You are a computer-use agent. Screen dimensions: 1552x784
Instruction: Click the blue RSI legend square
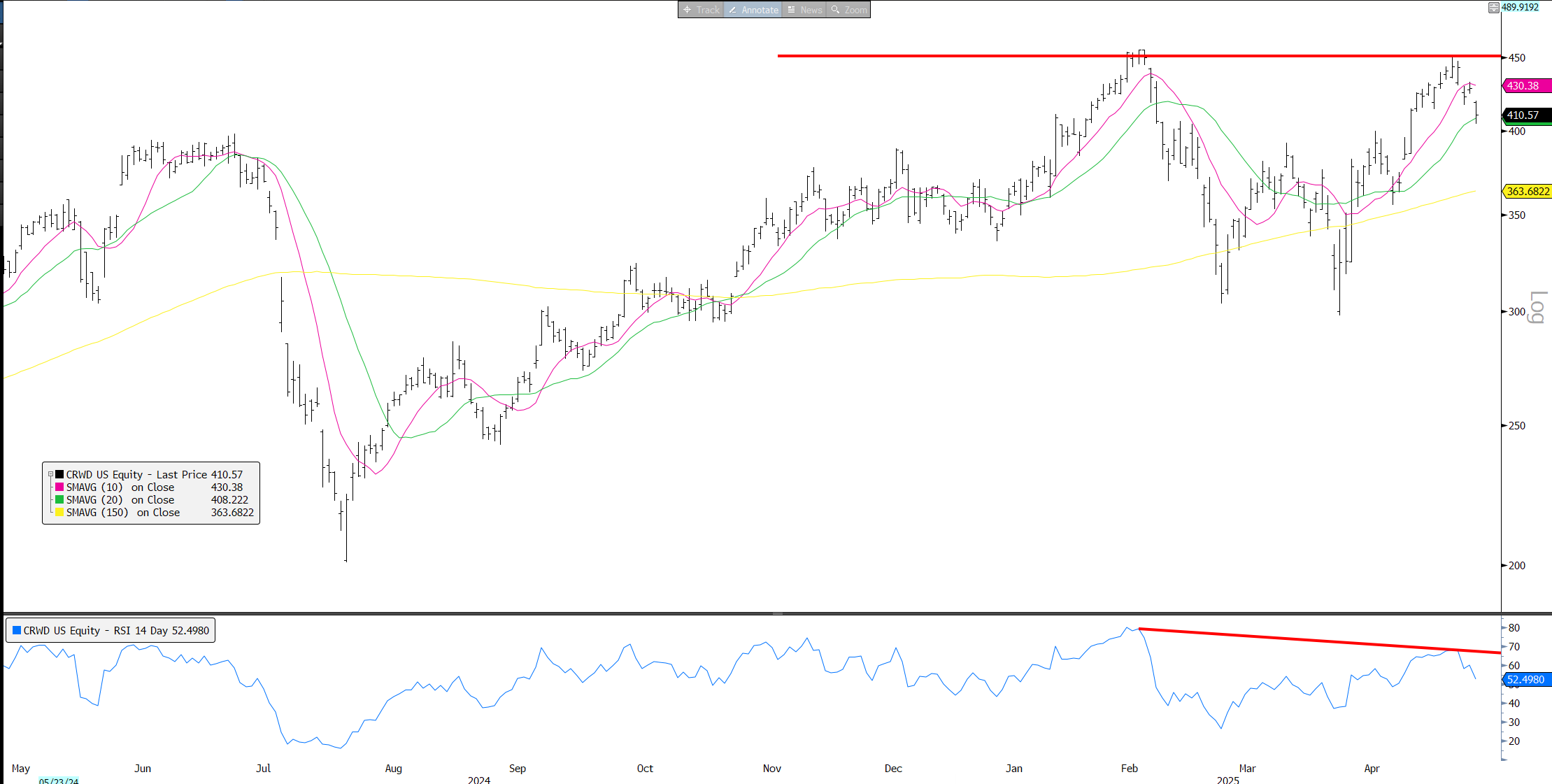[x=17, y=630]
